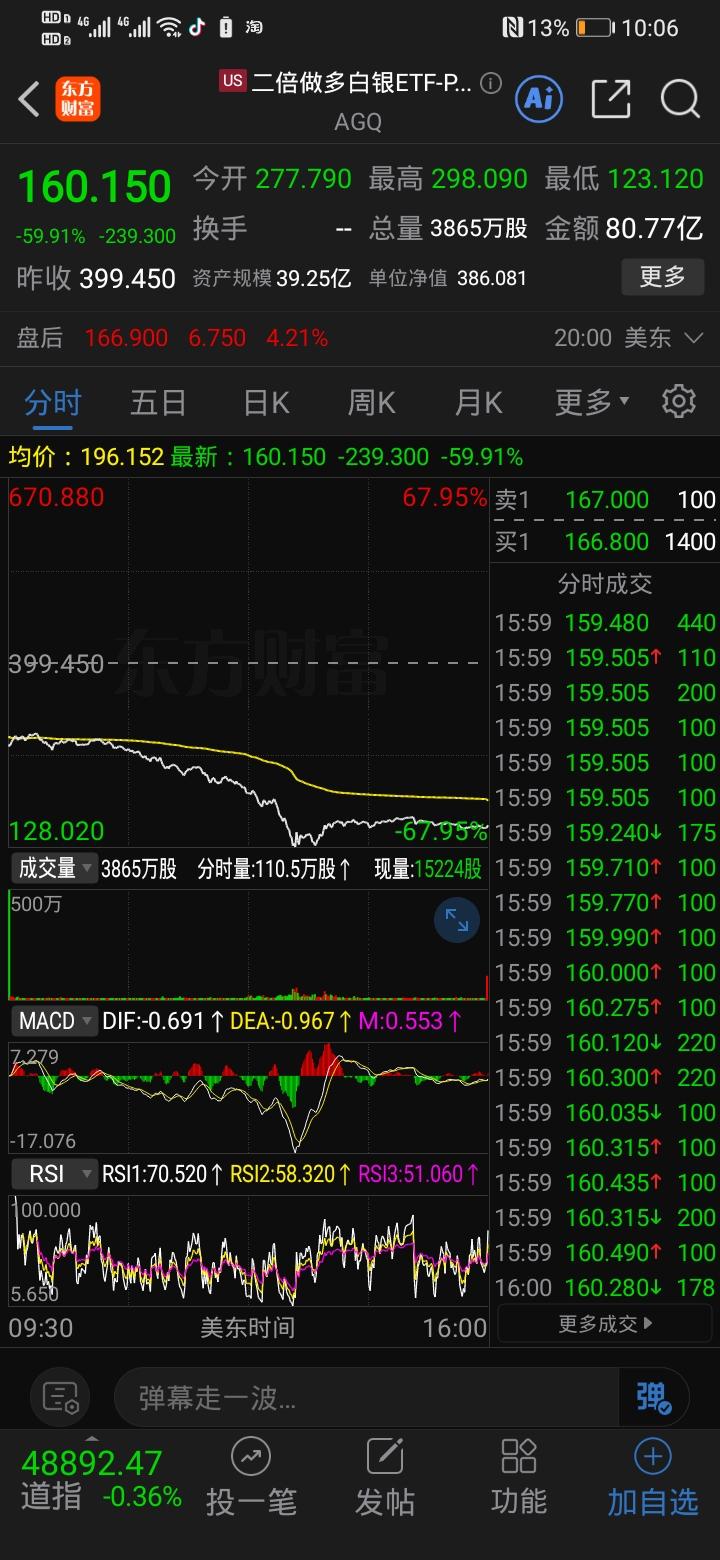Open the 道指 index ticker 48892.47
Viewport: 720px width, 1560px height.
click(x=101, y=1479)
